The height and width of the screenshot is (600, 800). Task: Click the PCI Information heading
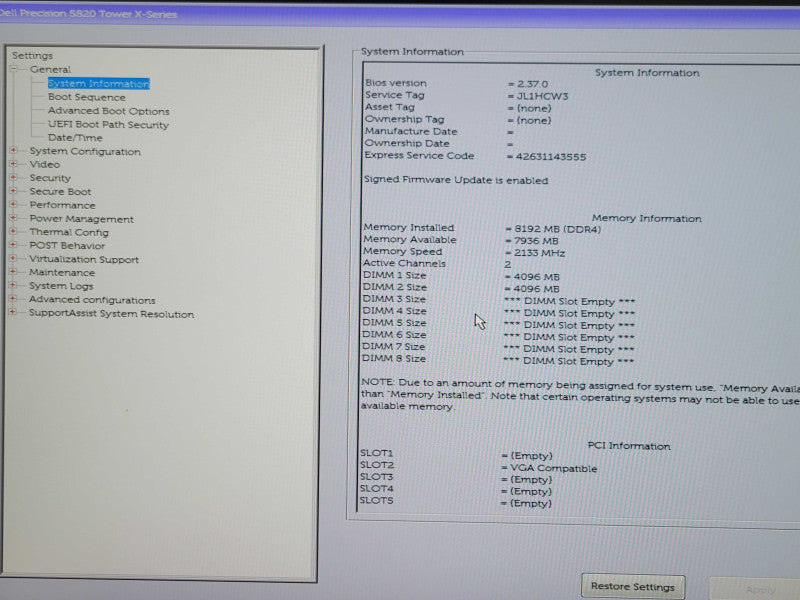[x=629, y=446]
